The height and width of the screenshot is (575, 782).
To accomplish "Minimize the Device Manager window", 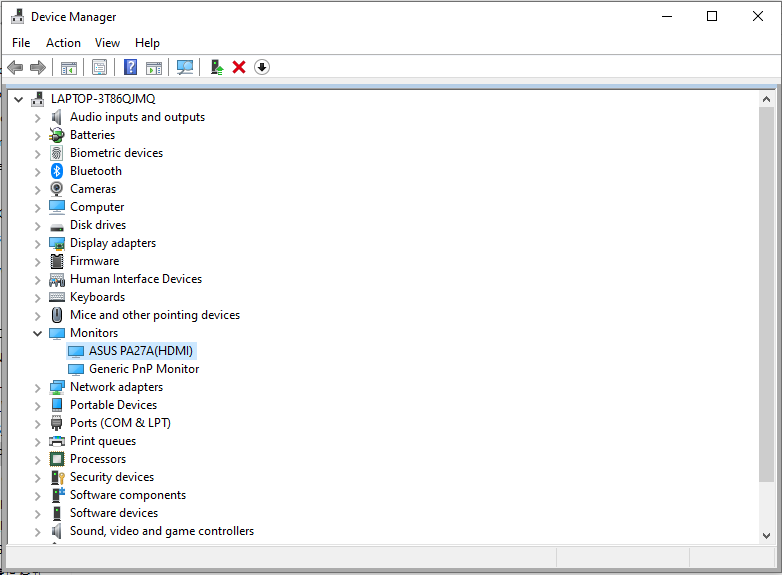I will pos(667,16).
